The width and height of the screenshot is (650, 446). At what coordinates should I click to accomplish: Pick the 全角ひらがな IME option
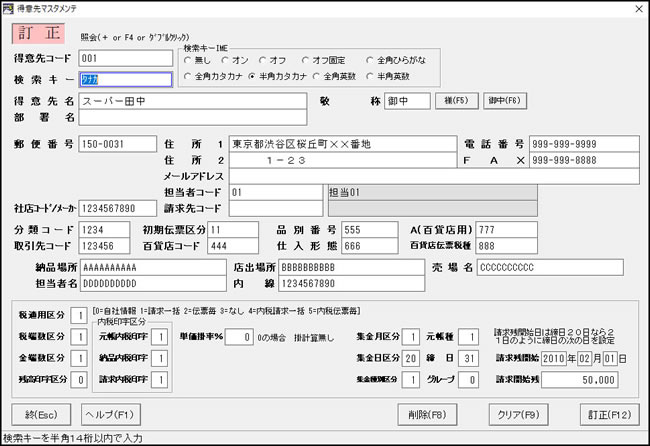[x=371, y=60]
